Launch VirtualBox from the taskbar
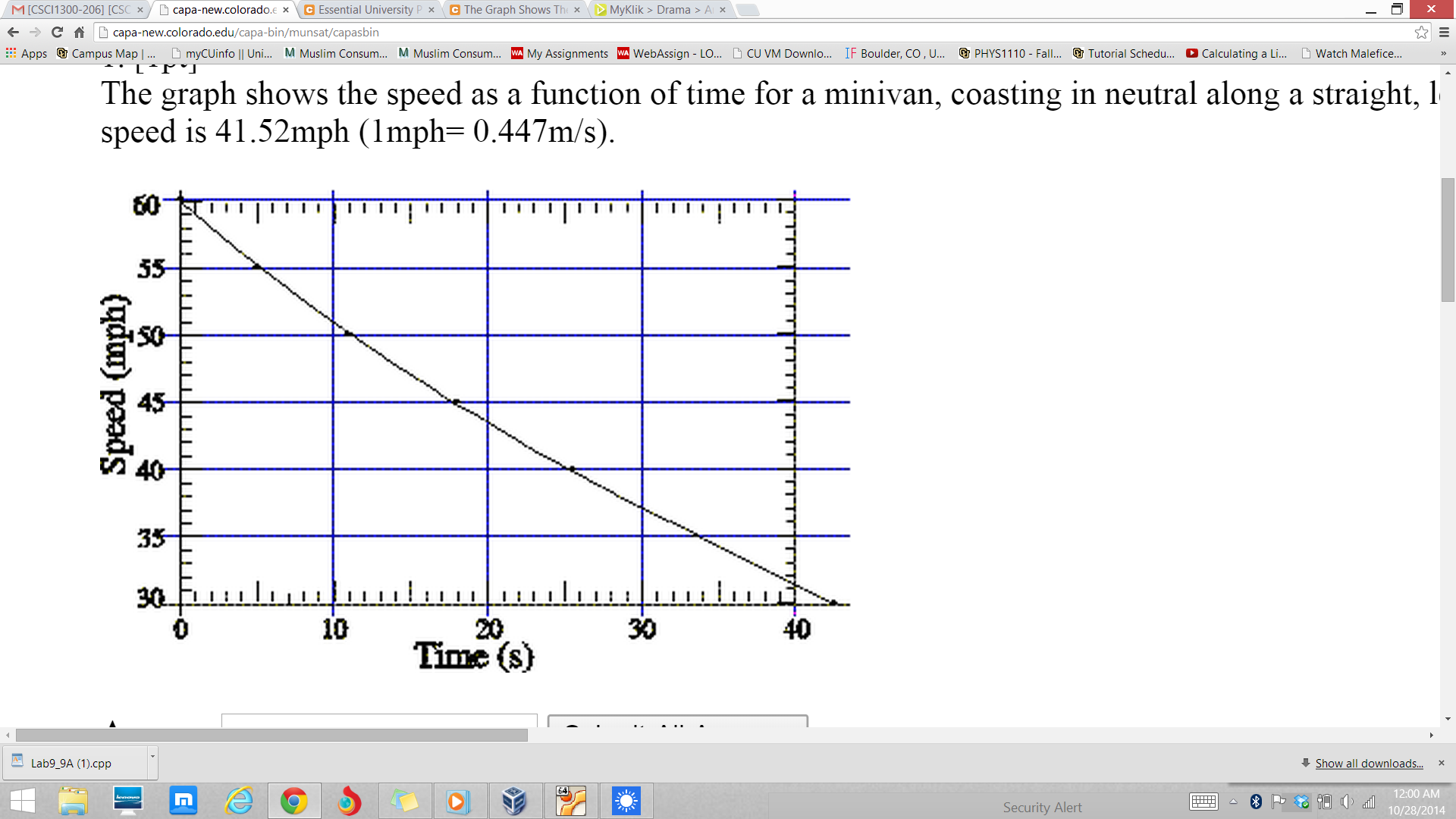1456x819 pixels. coord(516,801)
